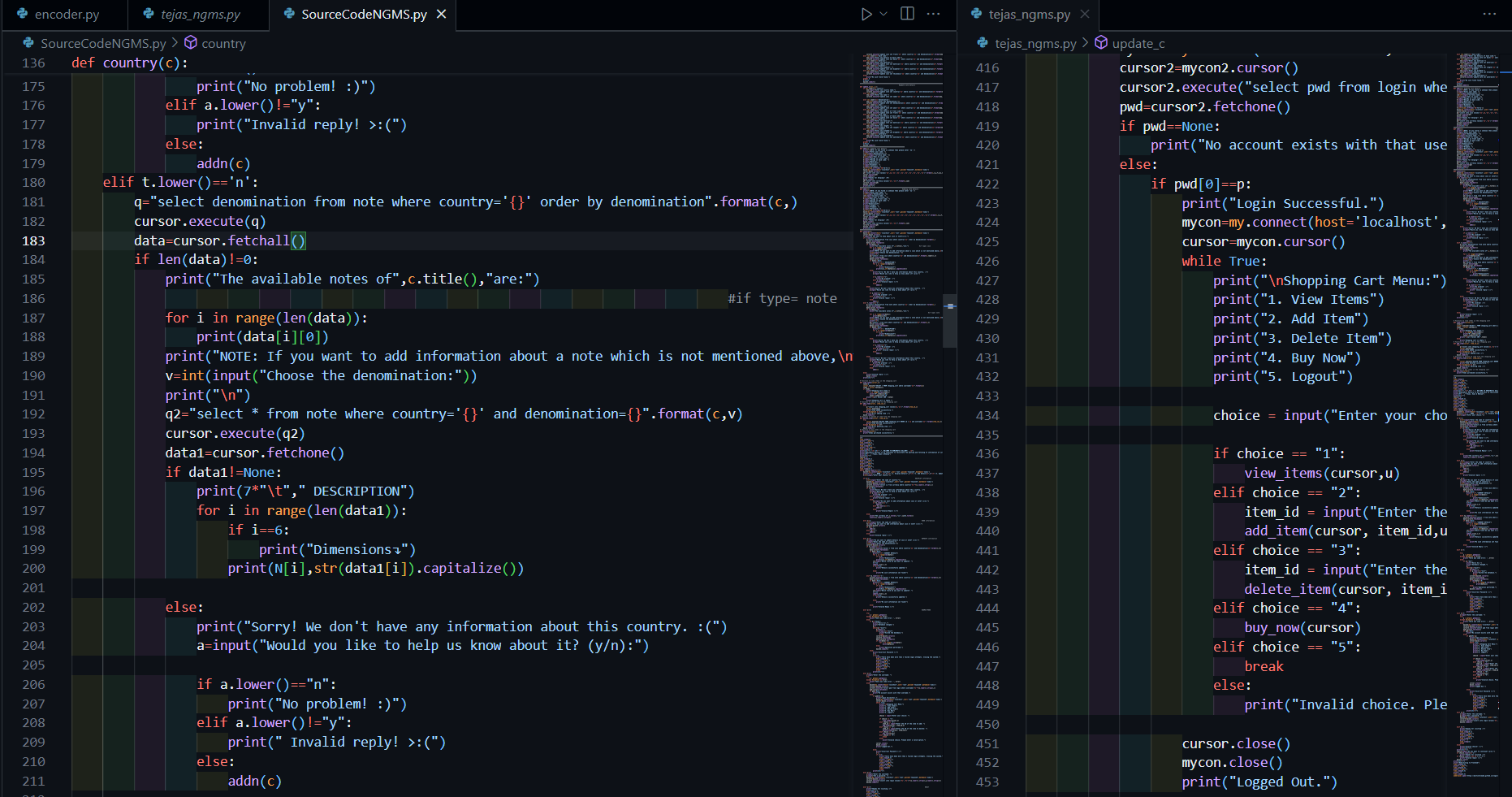Click the cube symbol icon beside country
The width and height of the screenshot is (1512, 797).
191,42
